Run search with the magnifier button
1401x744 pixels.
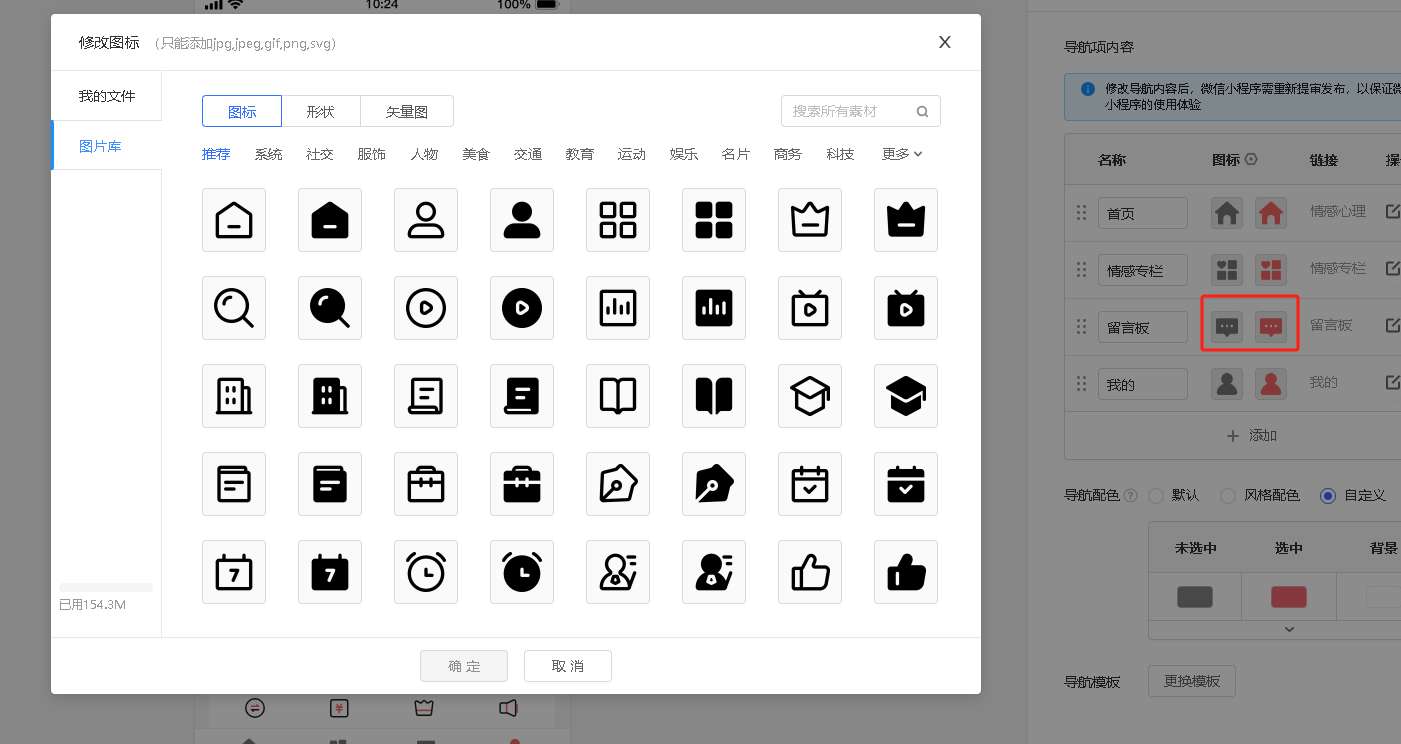pos(922,112)
